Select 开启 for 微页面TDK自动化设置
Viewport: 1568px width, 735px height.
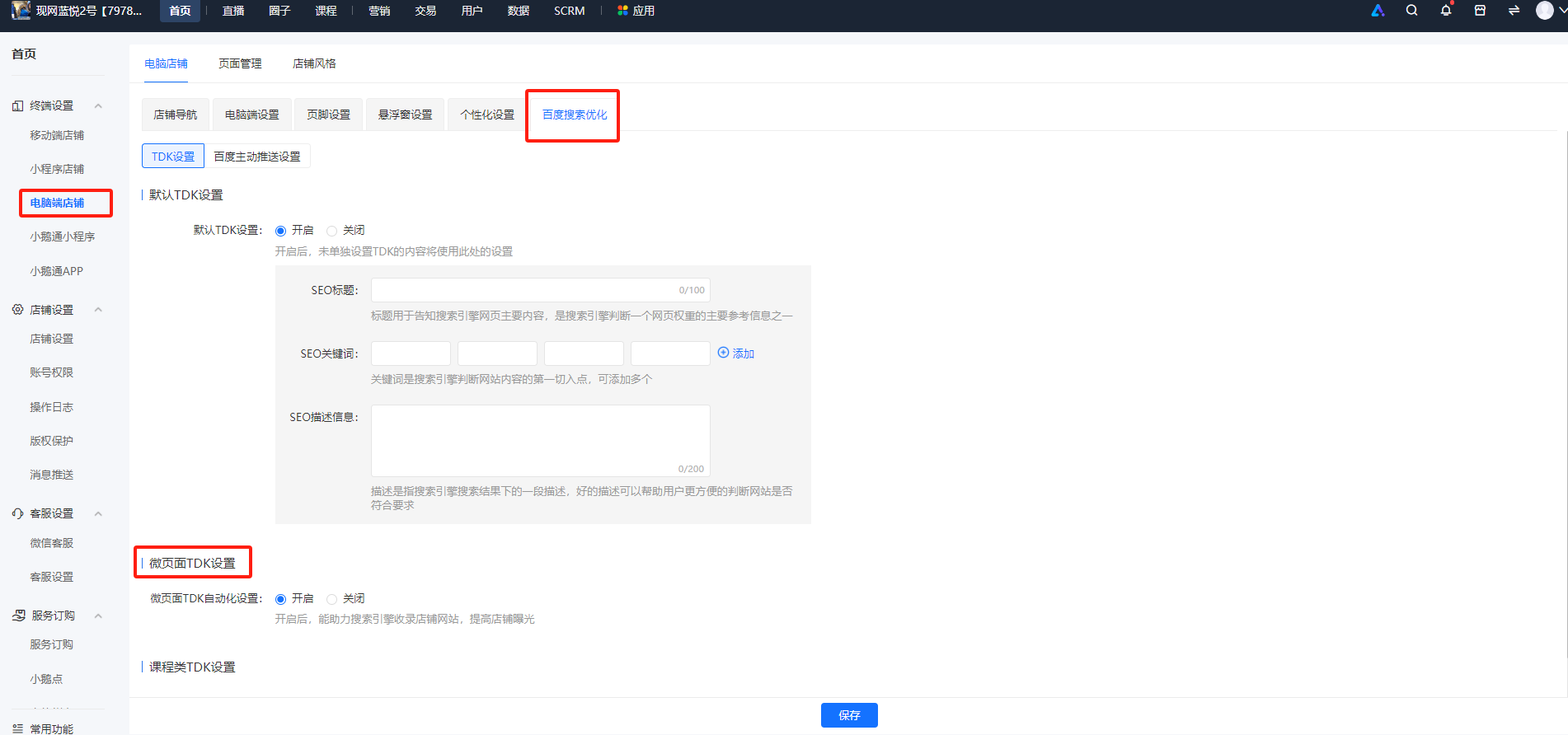(x=280, y=599)
